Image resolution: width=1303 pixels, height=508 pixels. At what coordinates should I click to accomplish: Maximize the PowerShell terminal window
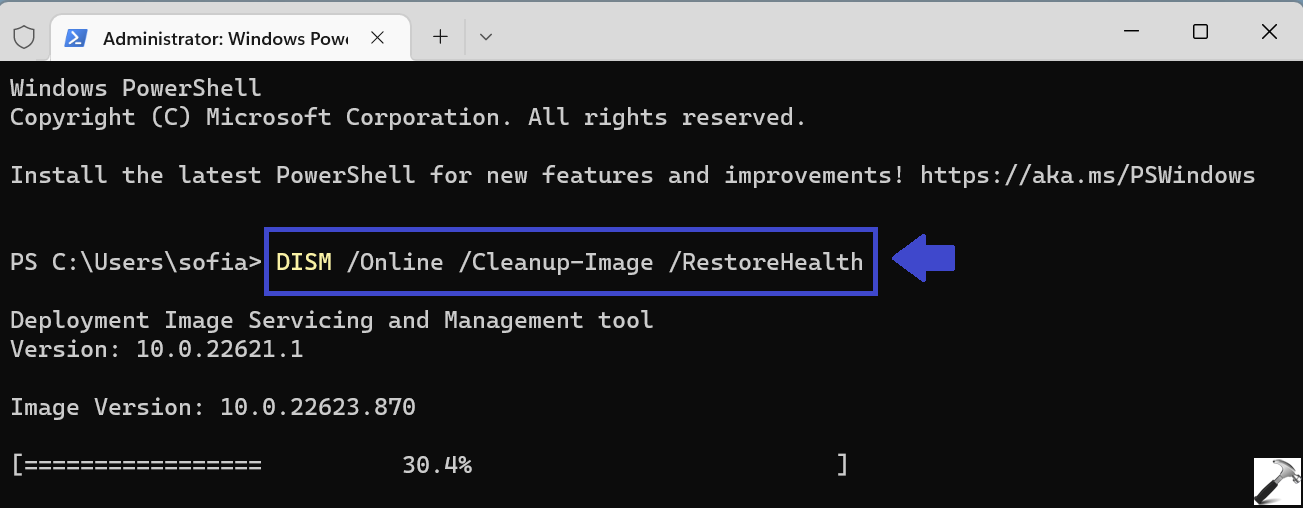[x=1200, y=32]
